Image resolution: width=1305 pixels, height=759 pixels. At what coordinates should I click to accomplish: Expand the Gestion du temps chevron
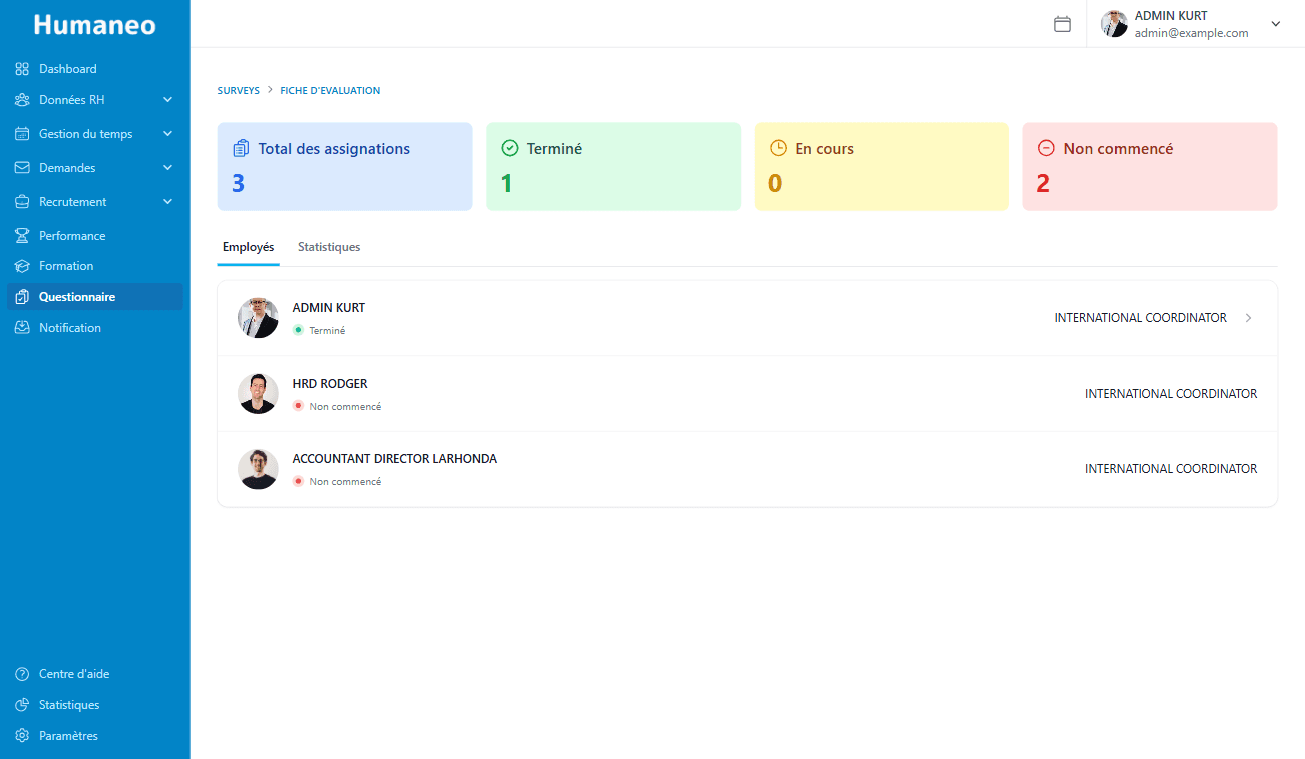[167, 134]
